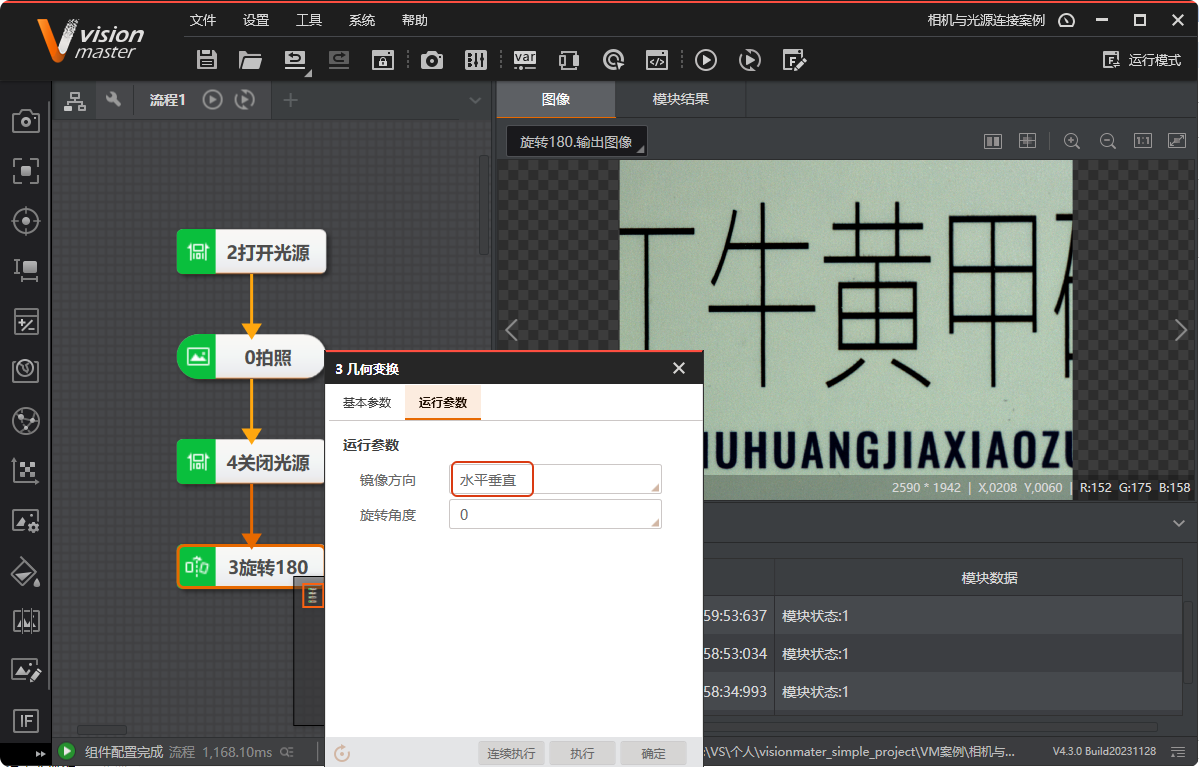1199x767 pixels.
Task: Click the flow structure icon beside 流程1
Action: (x=74, y=100)
